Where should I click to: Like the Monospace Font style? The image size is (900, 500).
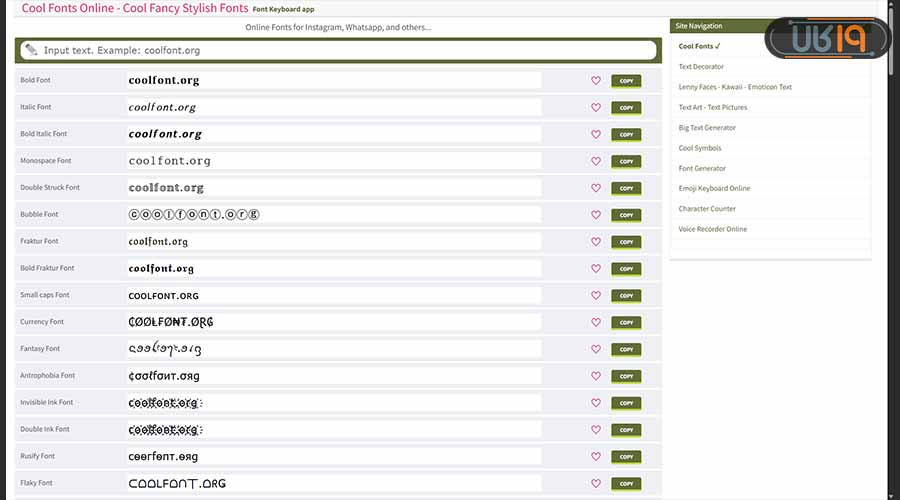click(596, 161)
